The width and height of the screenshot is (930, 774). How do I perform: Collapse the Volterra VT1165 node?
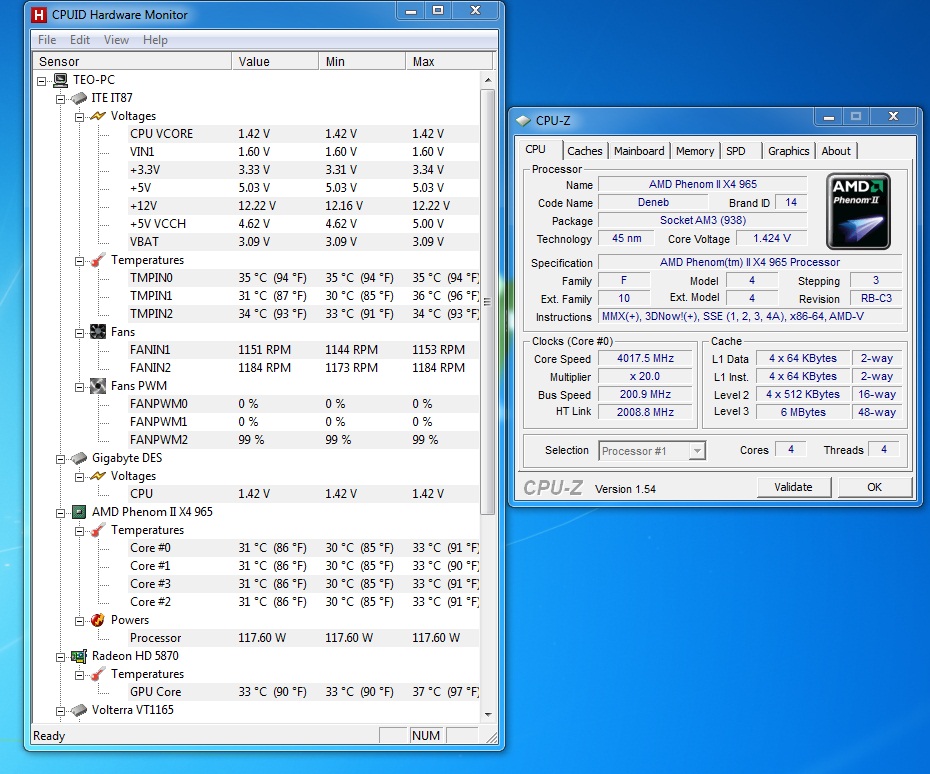coord(60,711)
